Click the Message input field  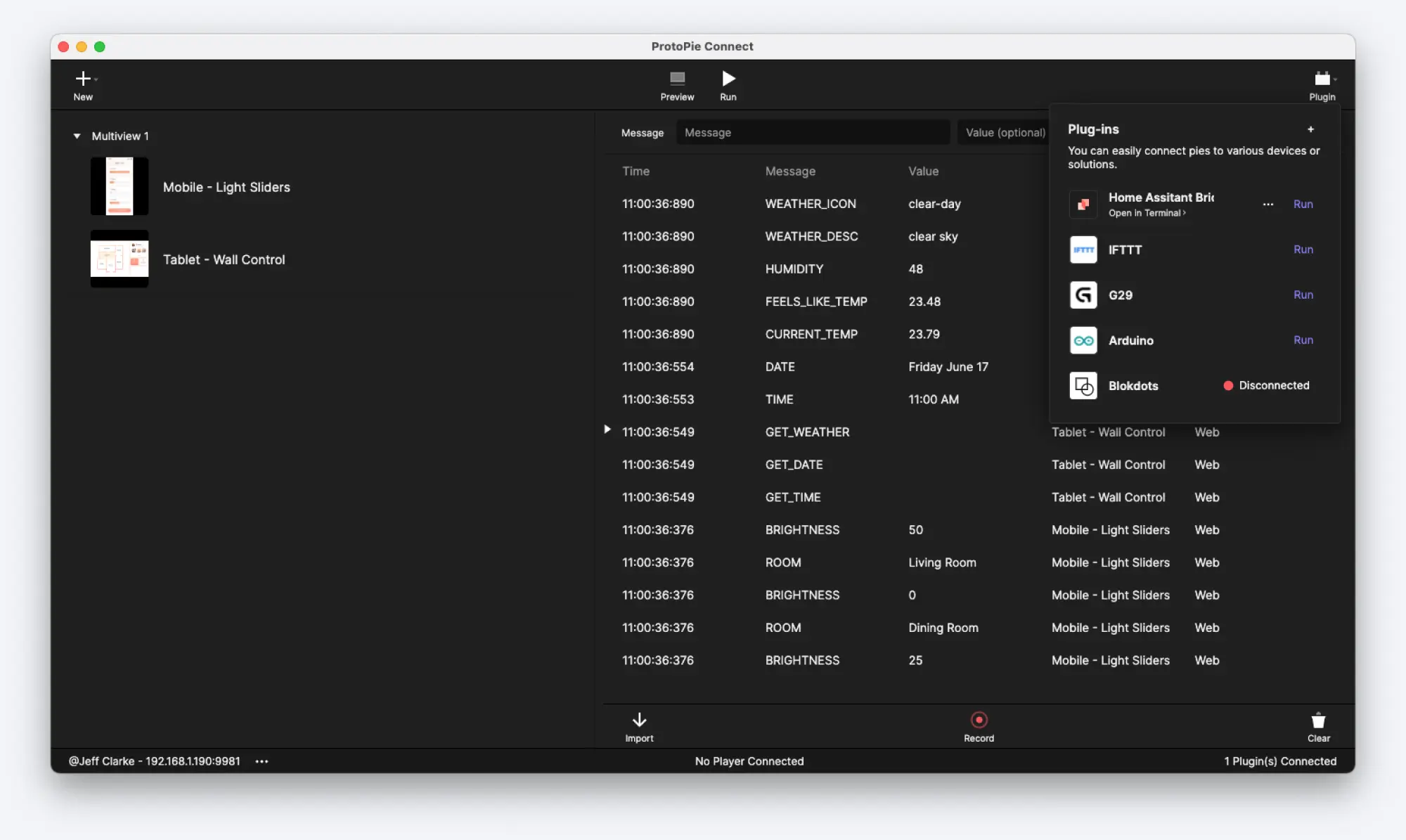pos(813,131)
